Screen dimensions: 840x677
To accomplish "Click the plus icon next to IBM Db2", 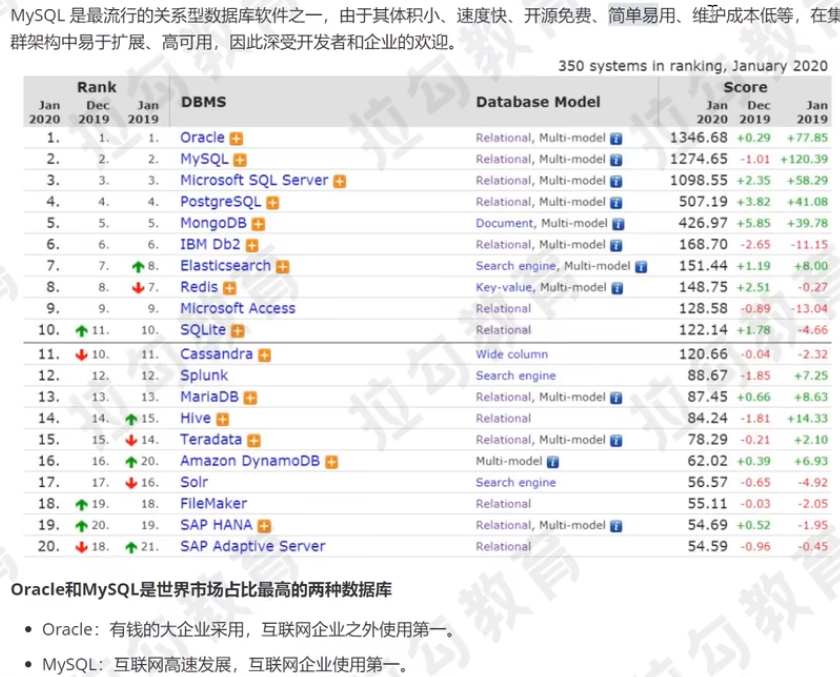I will [252, 245].
